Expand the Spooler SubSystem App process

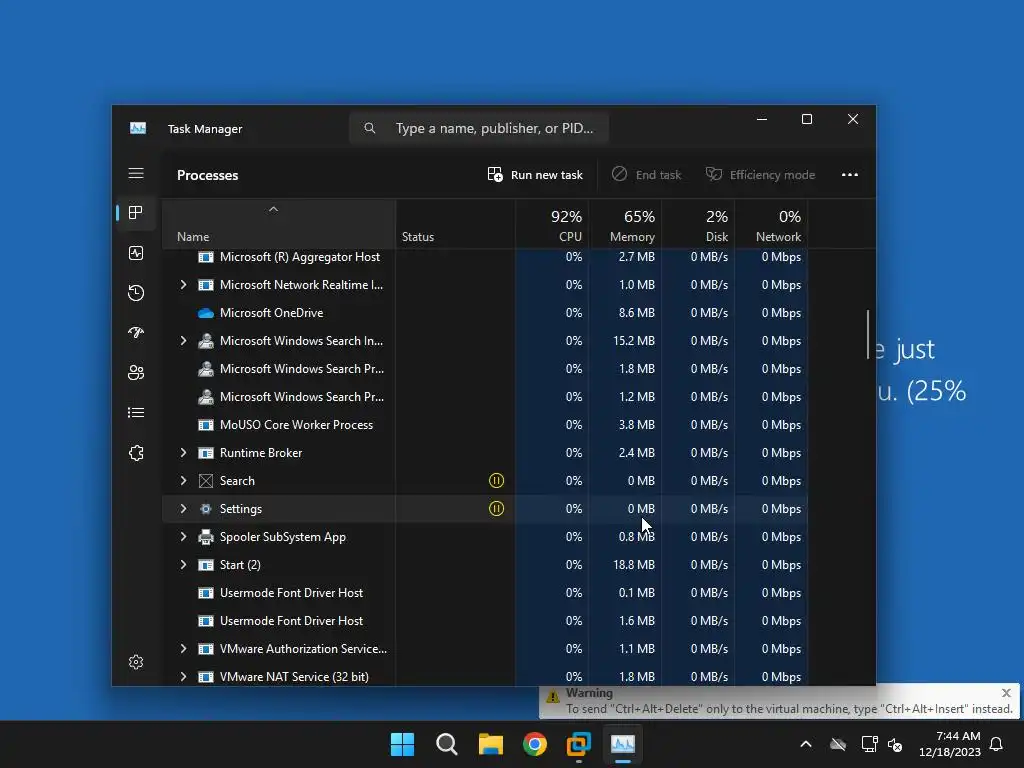pos(184,537)
